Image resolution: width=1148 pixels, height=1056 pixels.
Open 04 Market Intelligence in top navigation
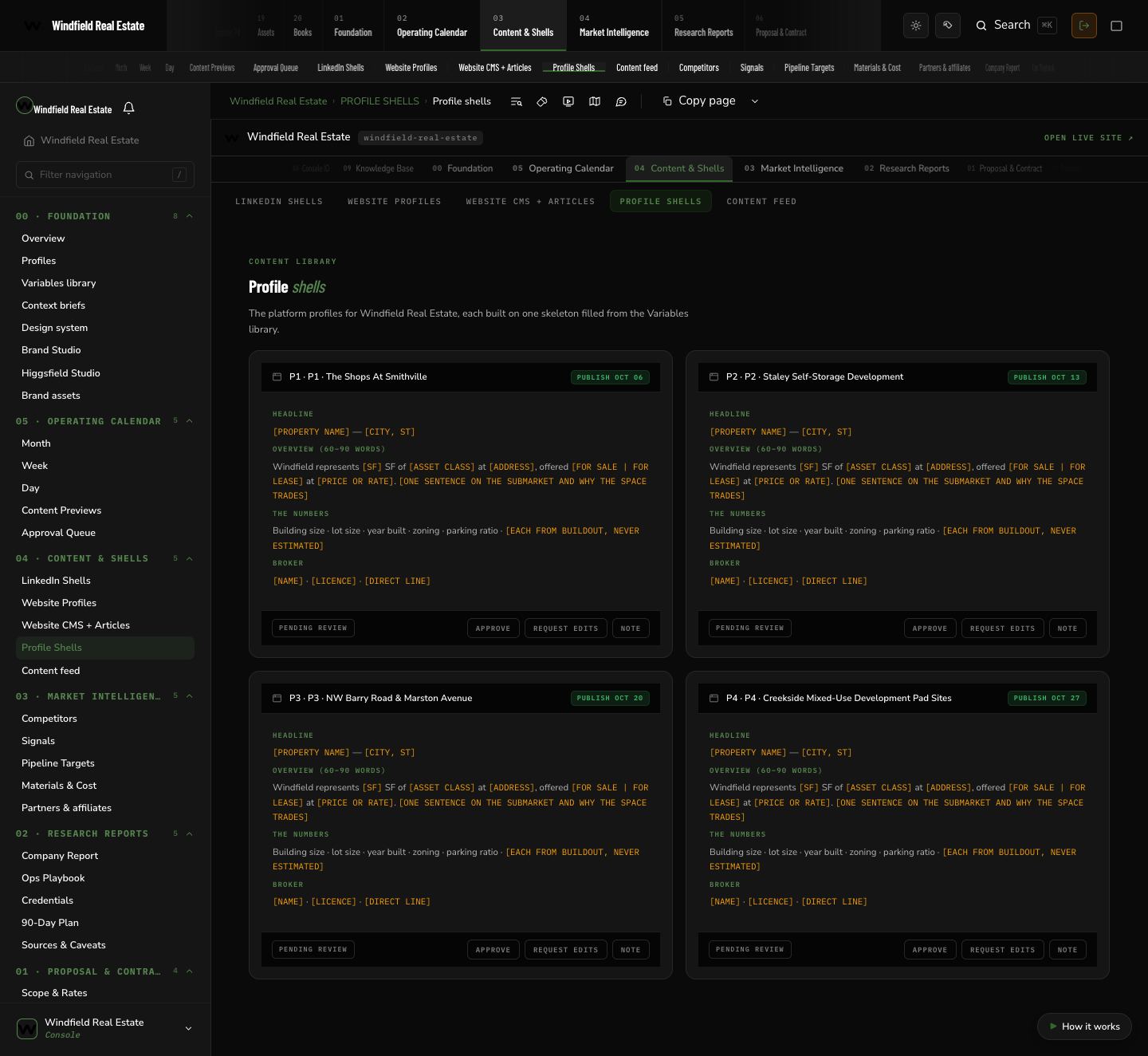614,26
